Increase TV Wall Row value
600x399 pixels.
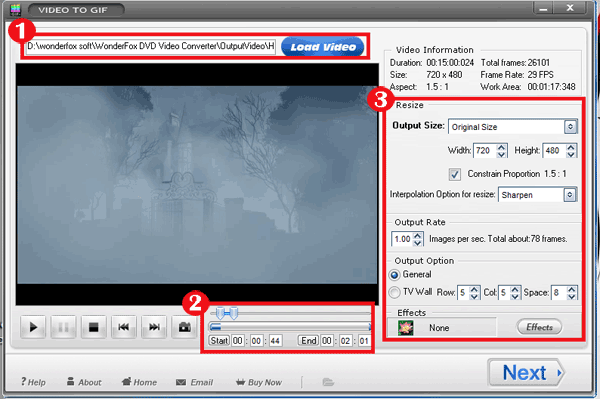474,289
